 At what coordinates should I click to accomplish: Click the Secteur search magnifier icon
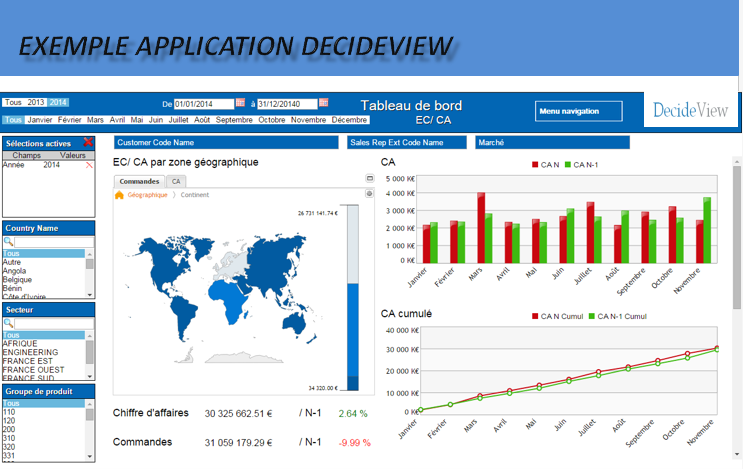[9, 323]
